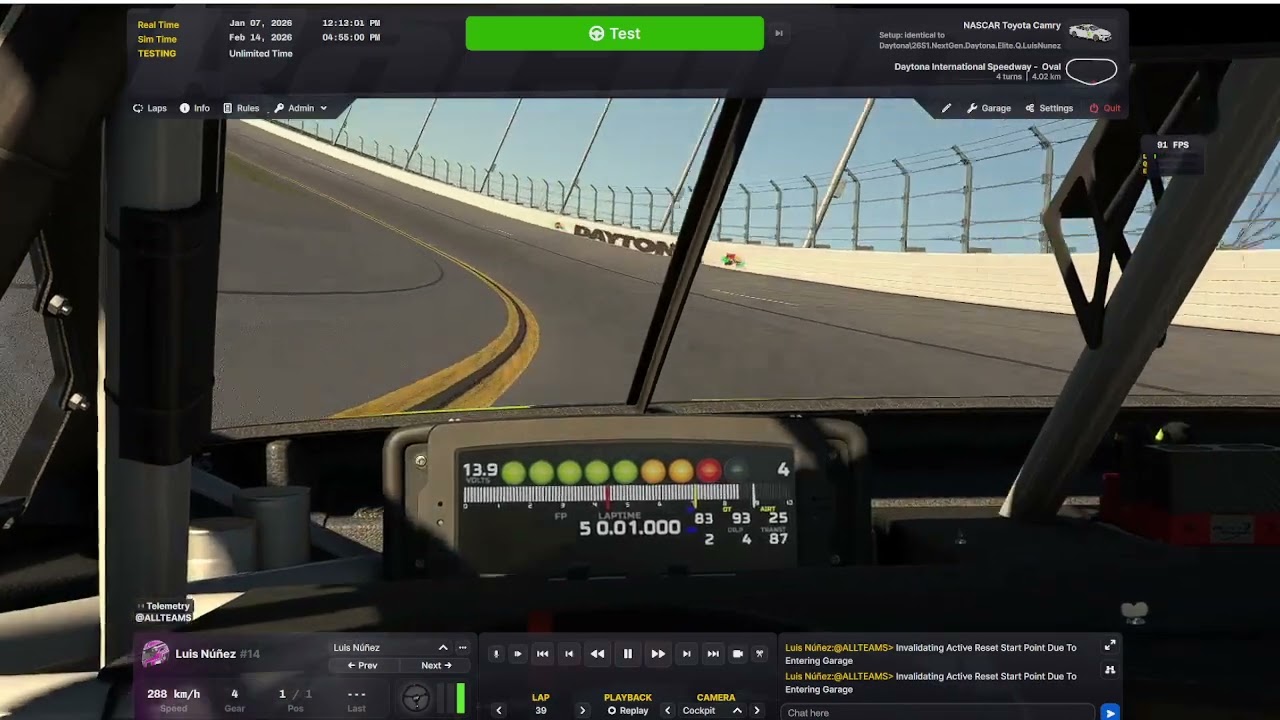This screenshot has height=720, width=1280.
Task: Open the driver options three-dot menu
Action: (x=462, y=648)
